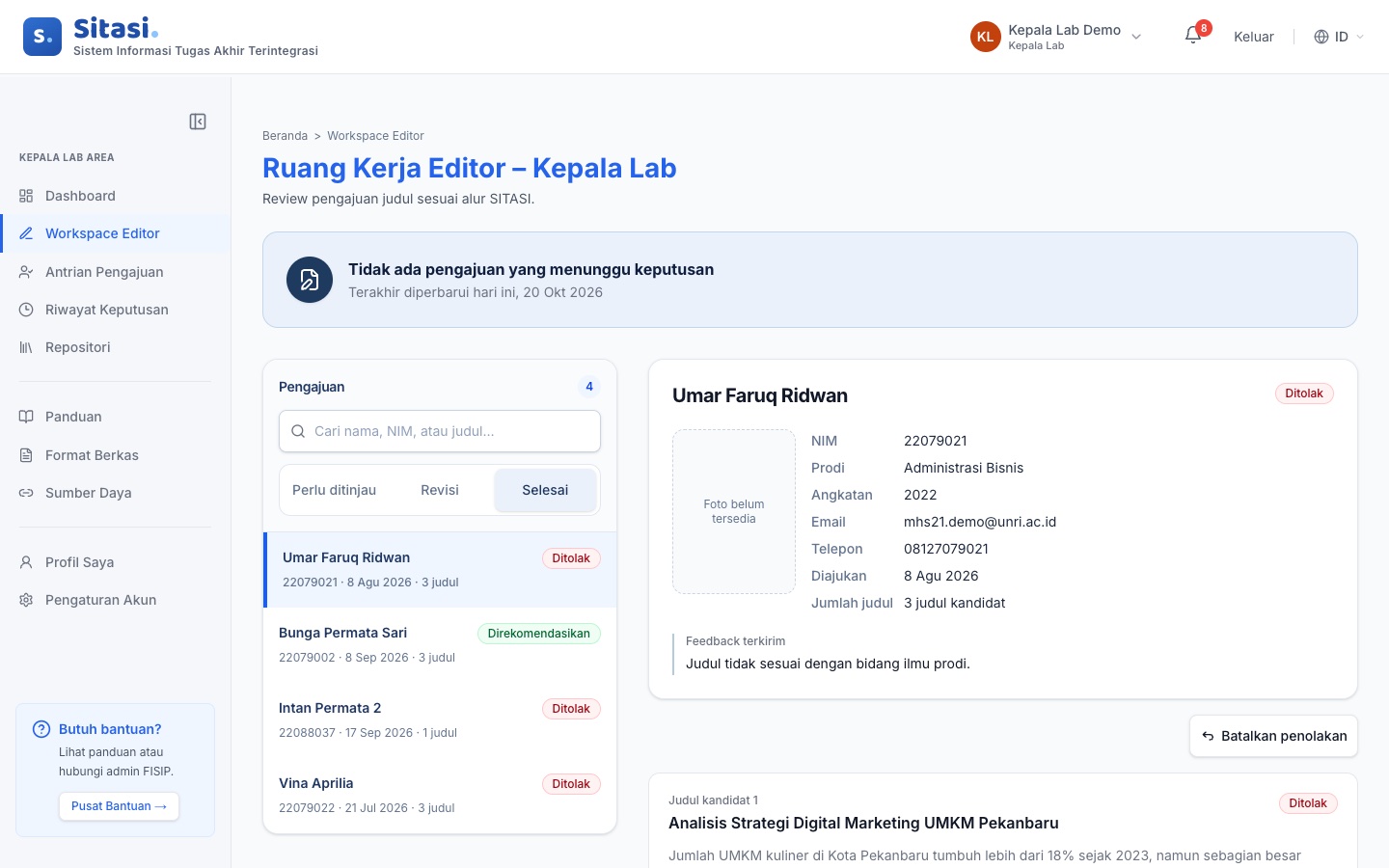Click the Keluar logout link

pos(1254,37)
